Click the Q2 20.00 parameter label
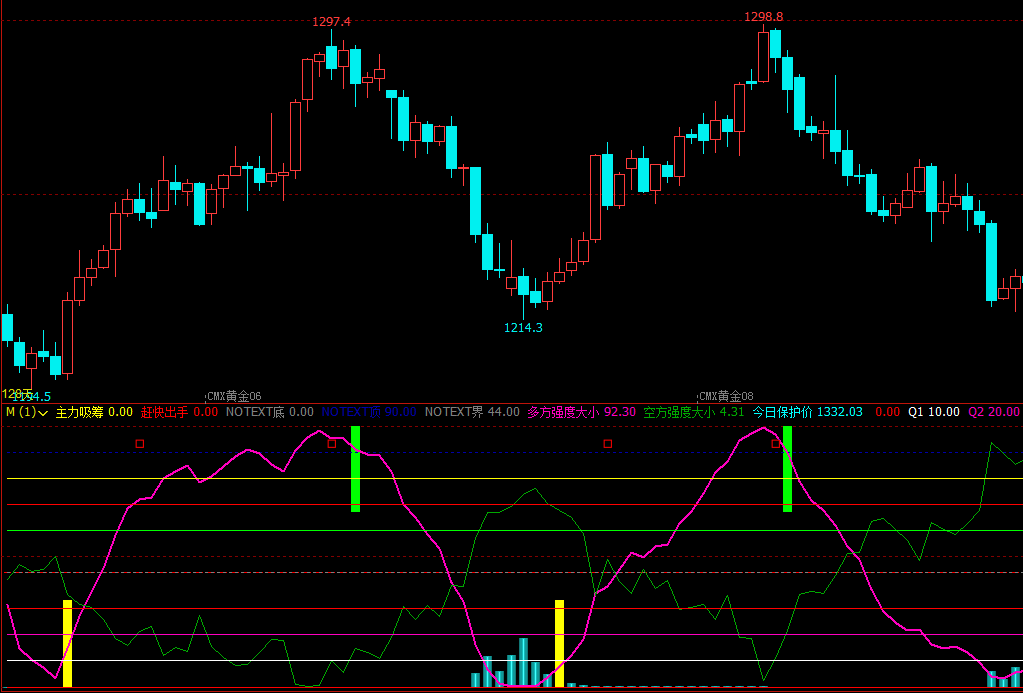Image resolution: width=1023 pixels, height=693 pixels. click(x=994, y=412)
